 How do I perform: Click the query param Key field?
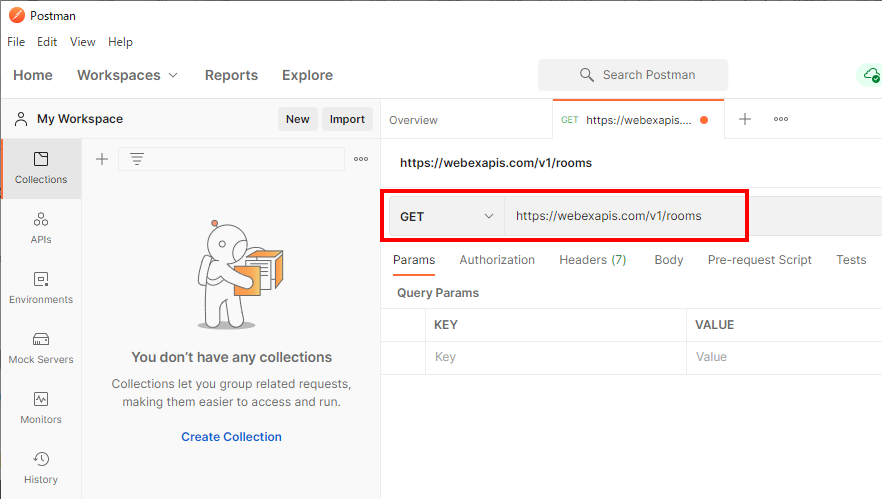556,357
